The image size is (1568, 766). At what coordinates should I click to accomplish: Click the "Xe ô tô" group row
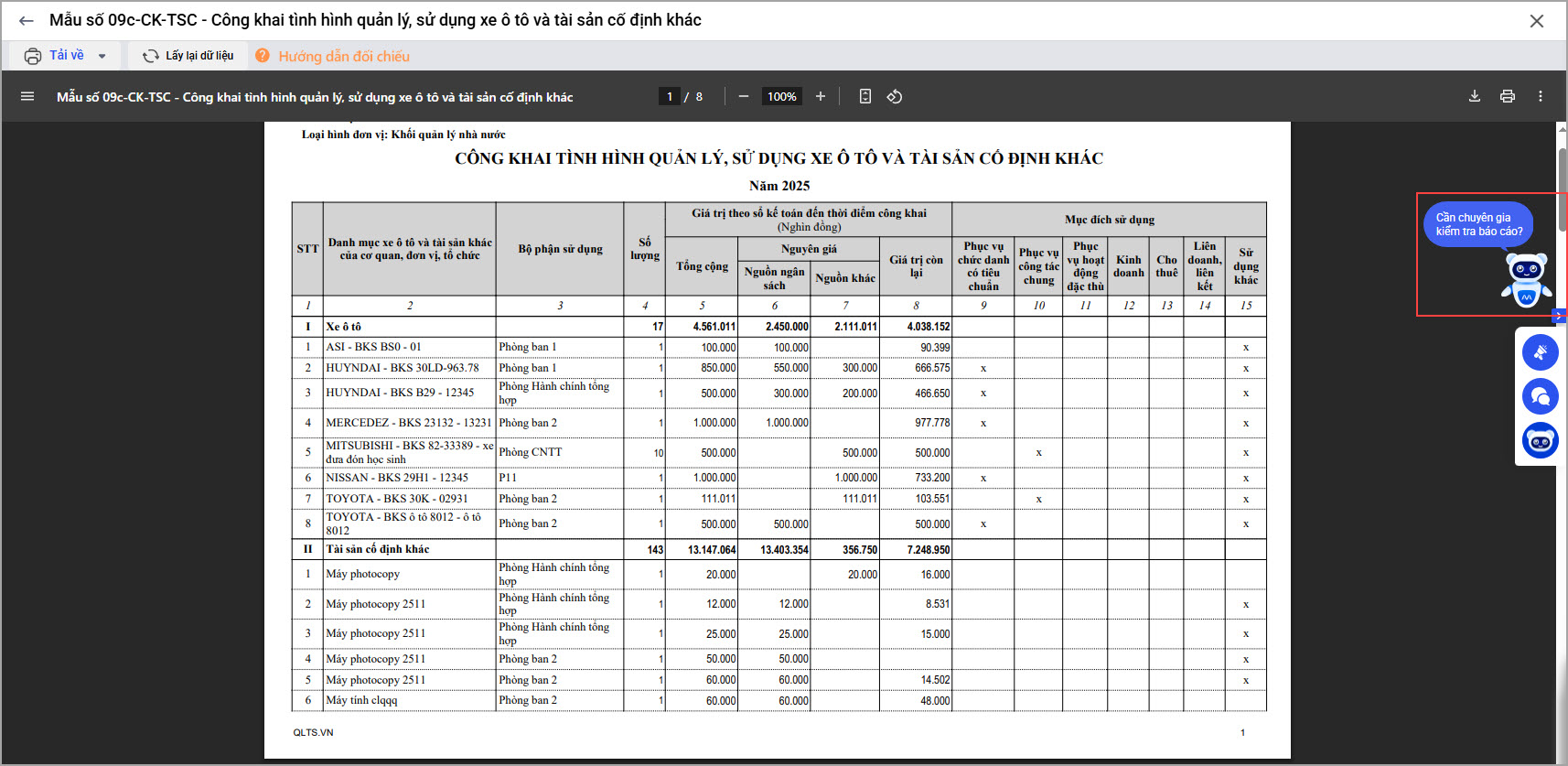pos(779,327)
